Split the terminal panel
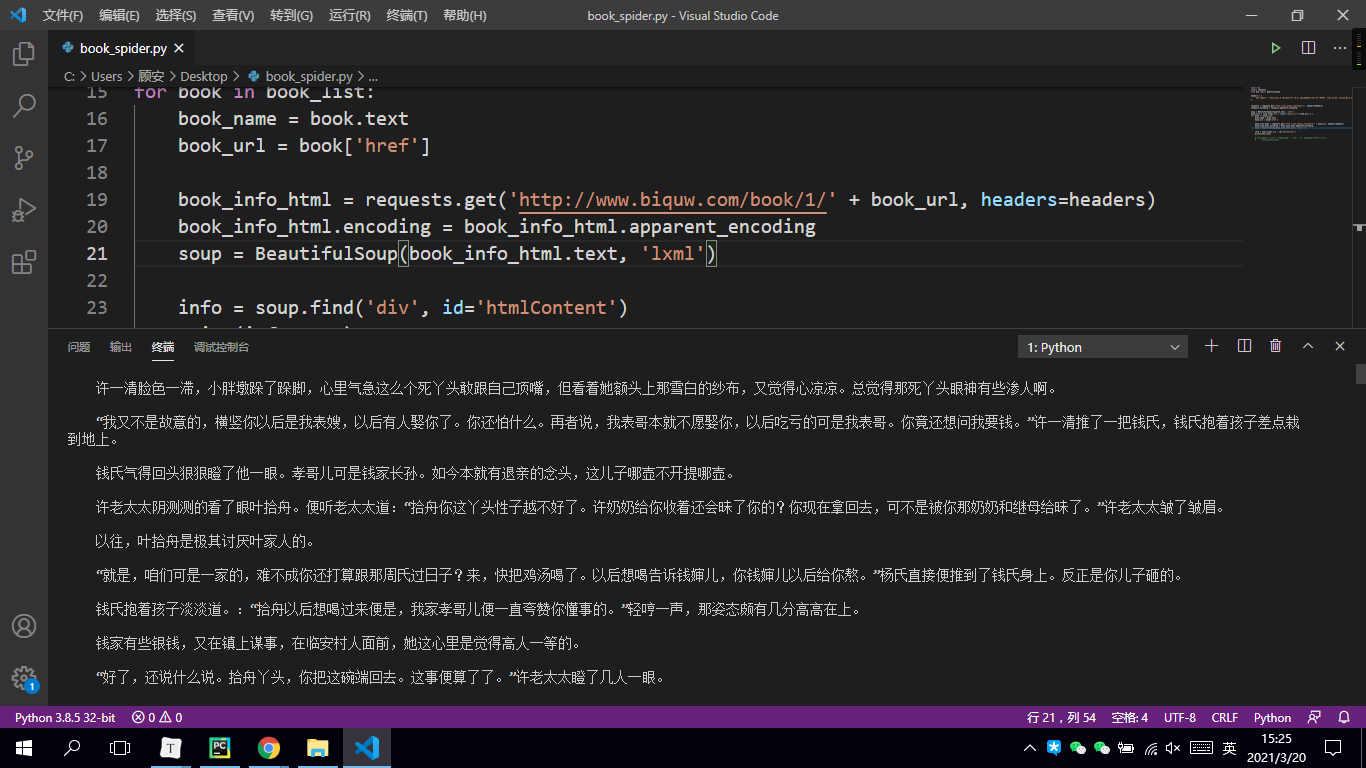The width and height of the screenshot is (1366, 768). tap(1244, 346)
